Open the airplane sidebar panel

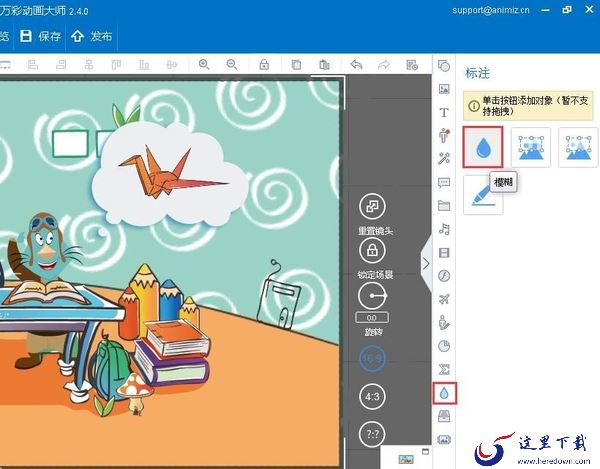click(x=444, y=299)
